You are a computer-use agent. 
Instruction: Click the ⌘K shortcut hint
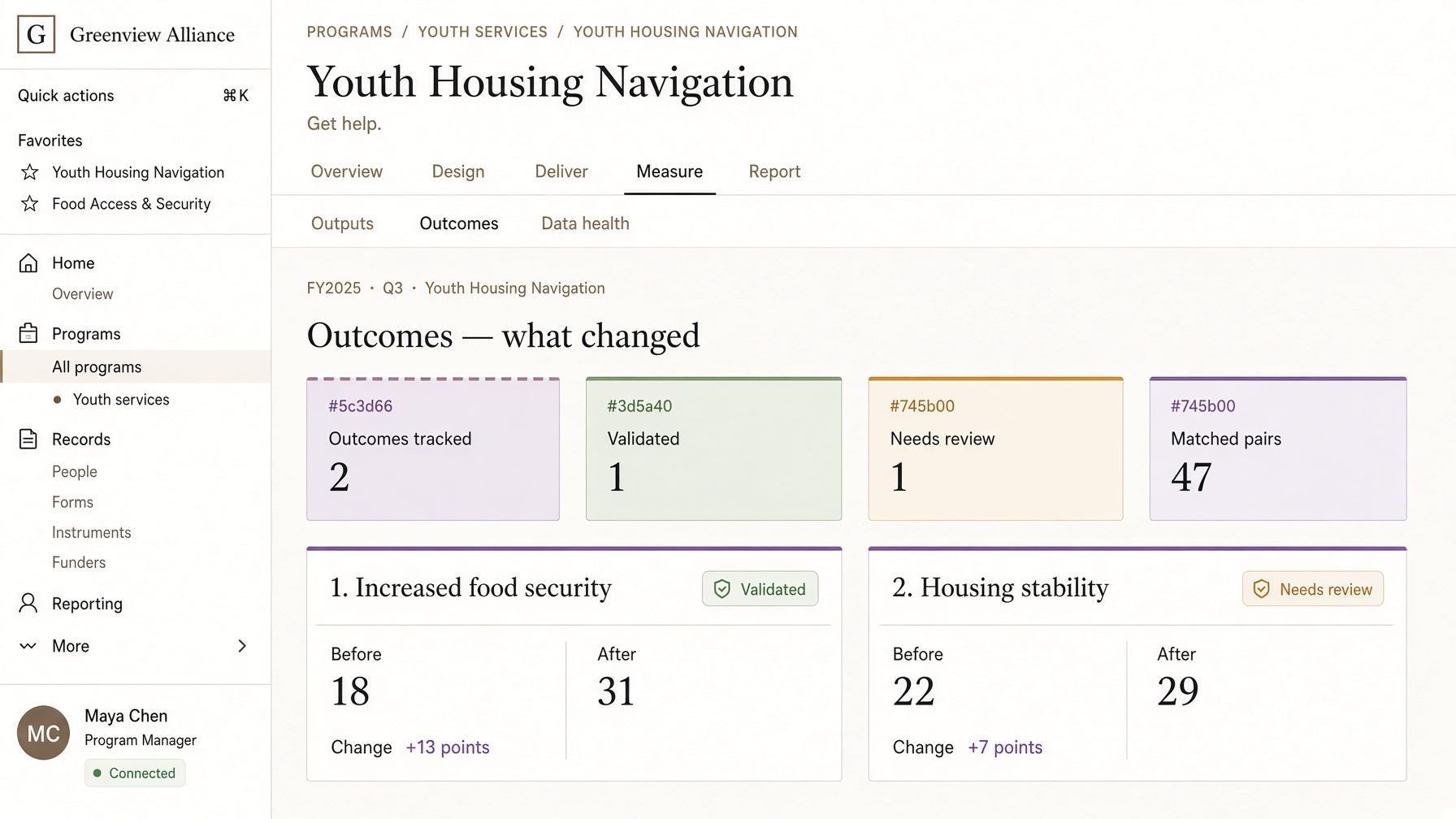pyautogui.click(x=236, y=96)
